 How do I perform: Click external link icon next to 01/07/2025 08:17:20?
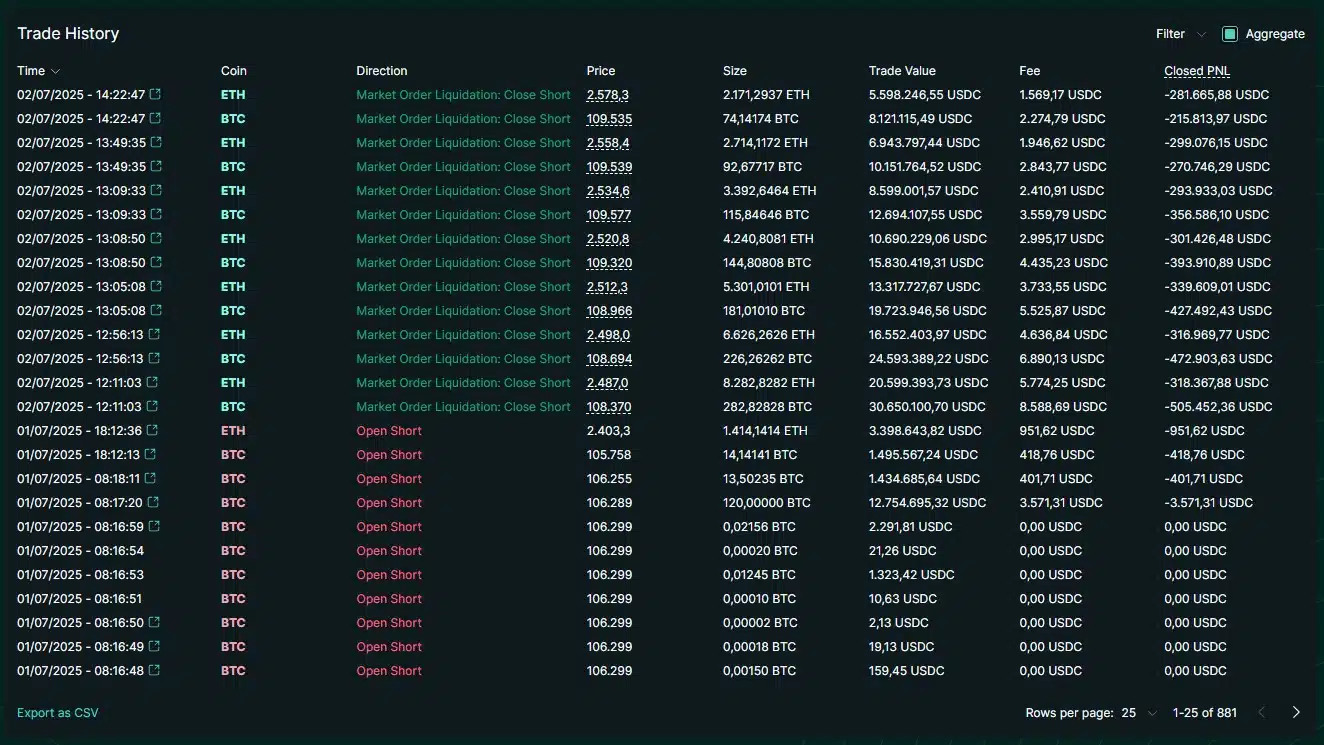click(x=153, y=503)
